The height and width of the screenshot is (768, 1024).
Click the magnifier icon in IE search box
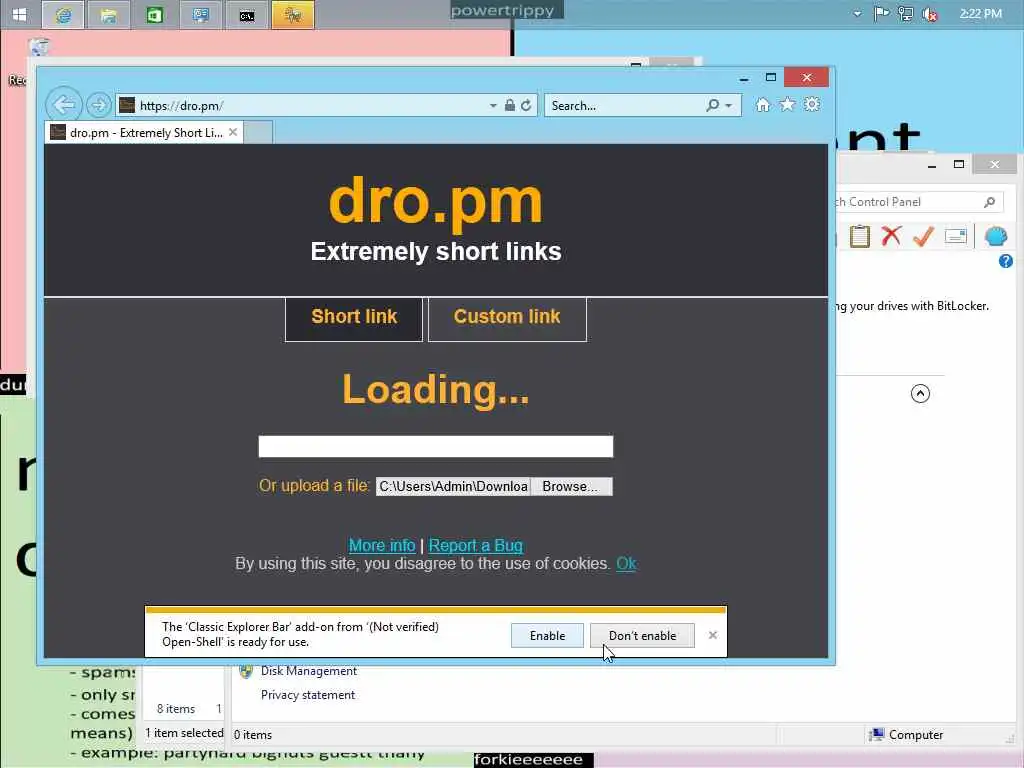click(x=712, y=105)
